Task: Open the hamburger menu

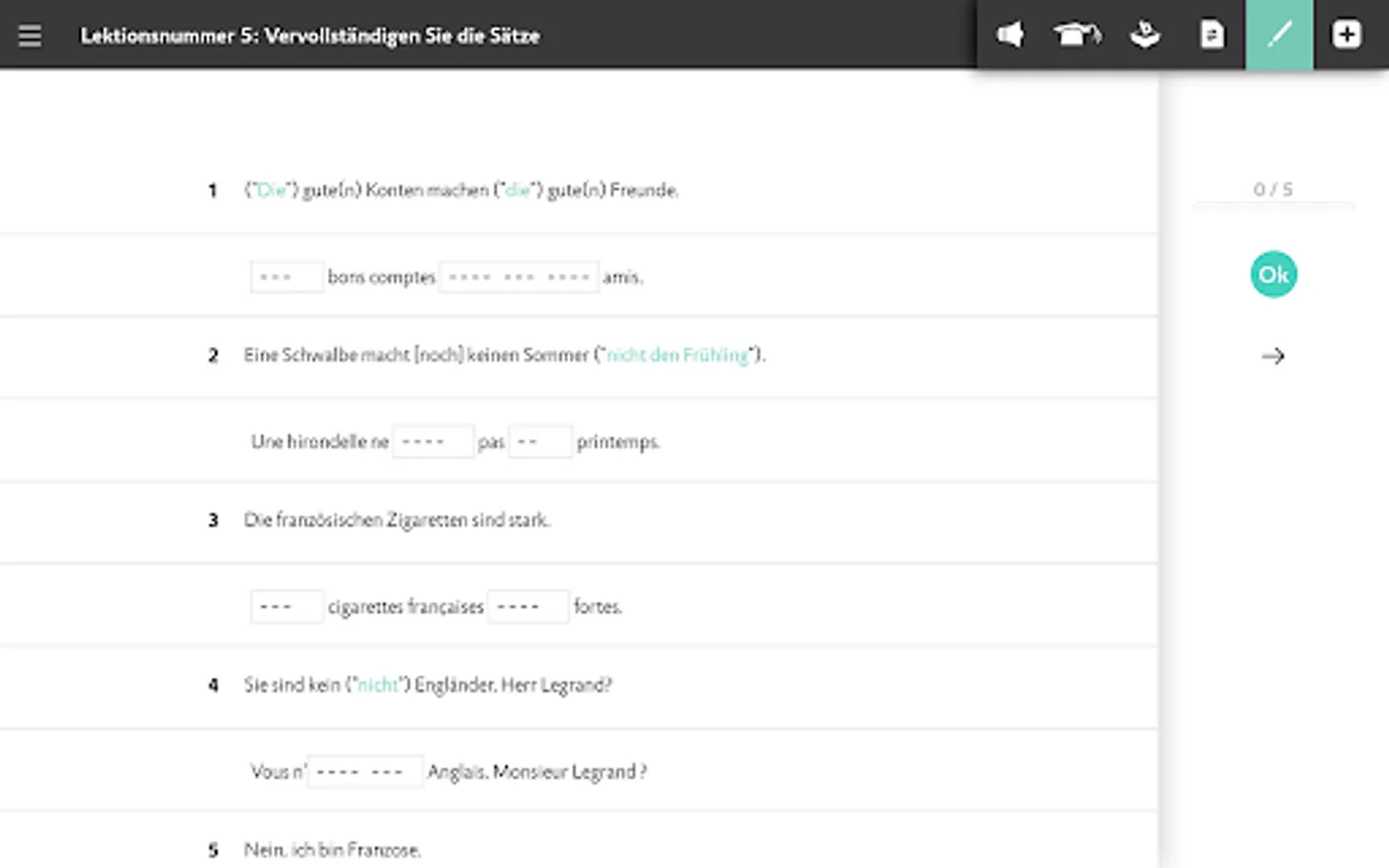Action: (30, 36)
